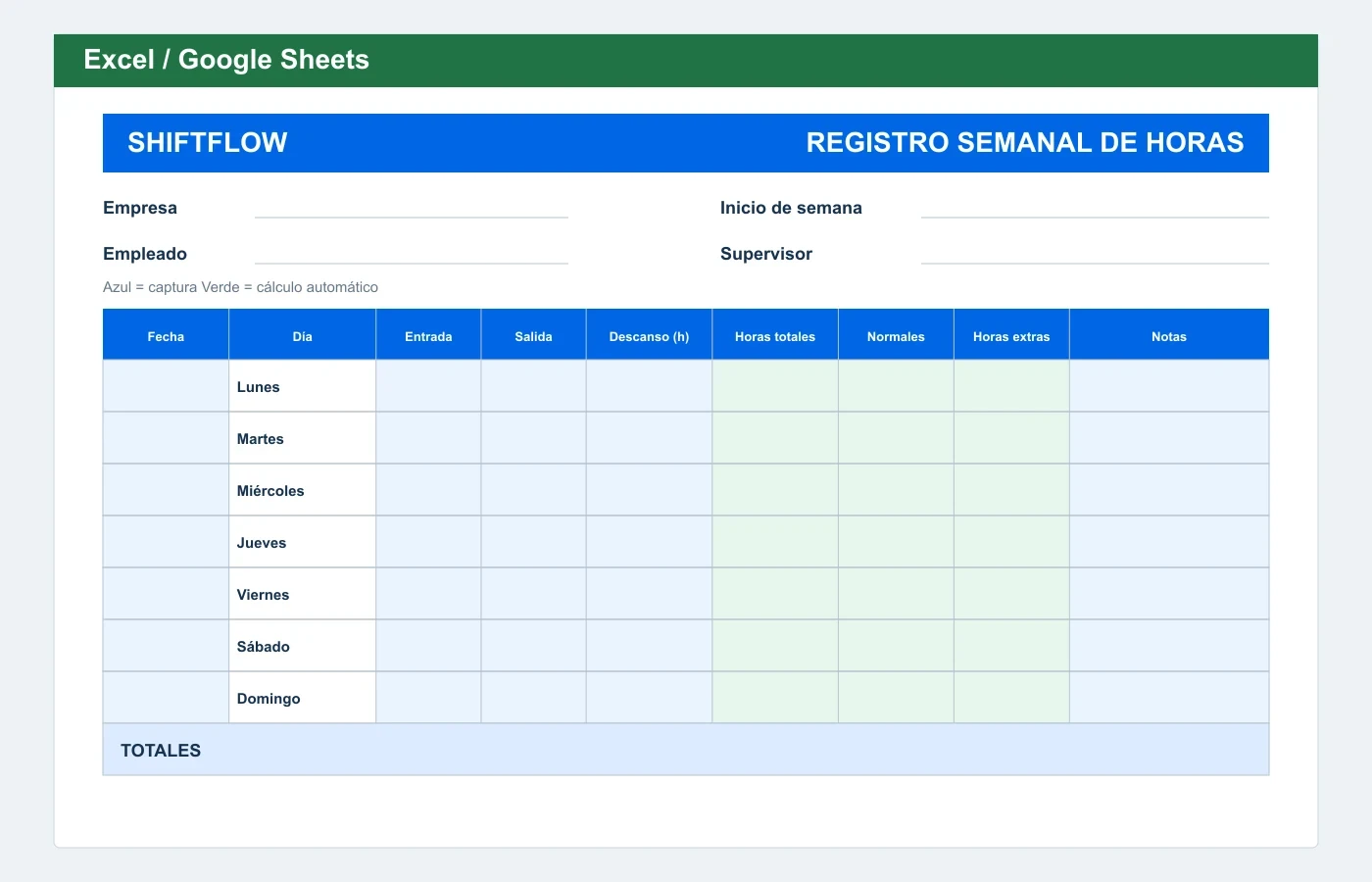Image resolution: width=1372 pixels, height=882 pixels.
Task: Select the Fecha cell for Lunes
Action: pyautogui.click(x=166, y=386)
